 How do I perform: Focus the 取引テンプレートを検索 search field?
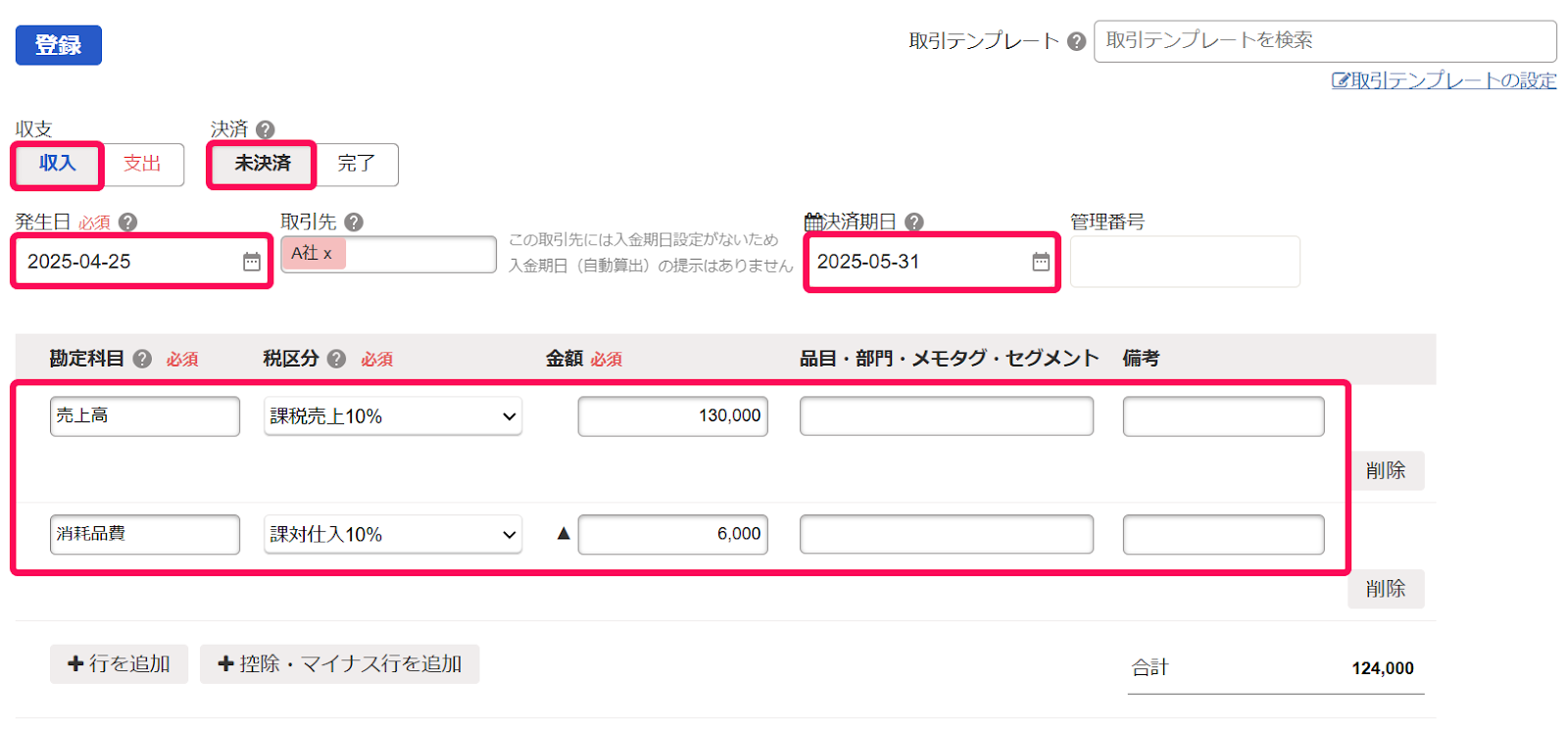[x=1325, y=41]
